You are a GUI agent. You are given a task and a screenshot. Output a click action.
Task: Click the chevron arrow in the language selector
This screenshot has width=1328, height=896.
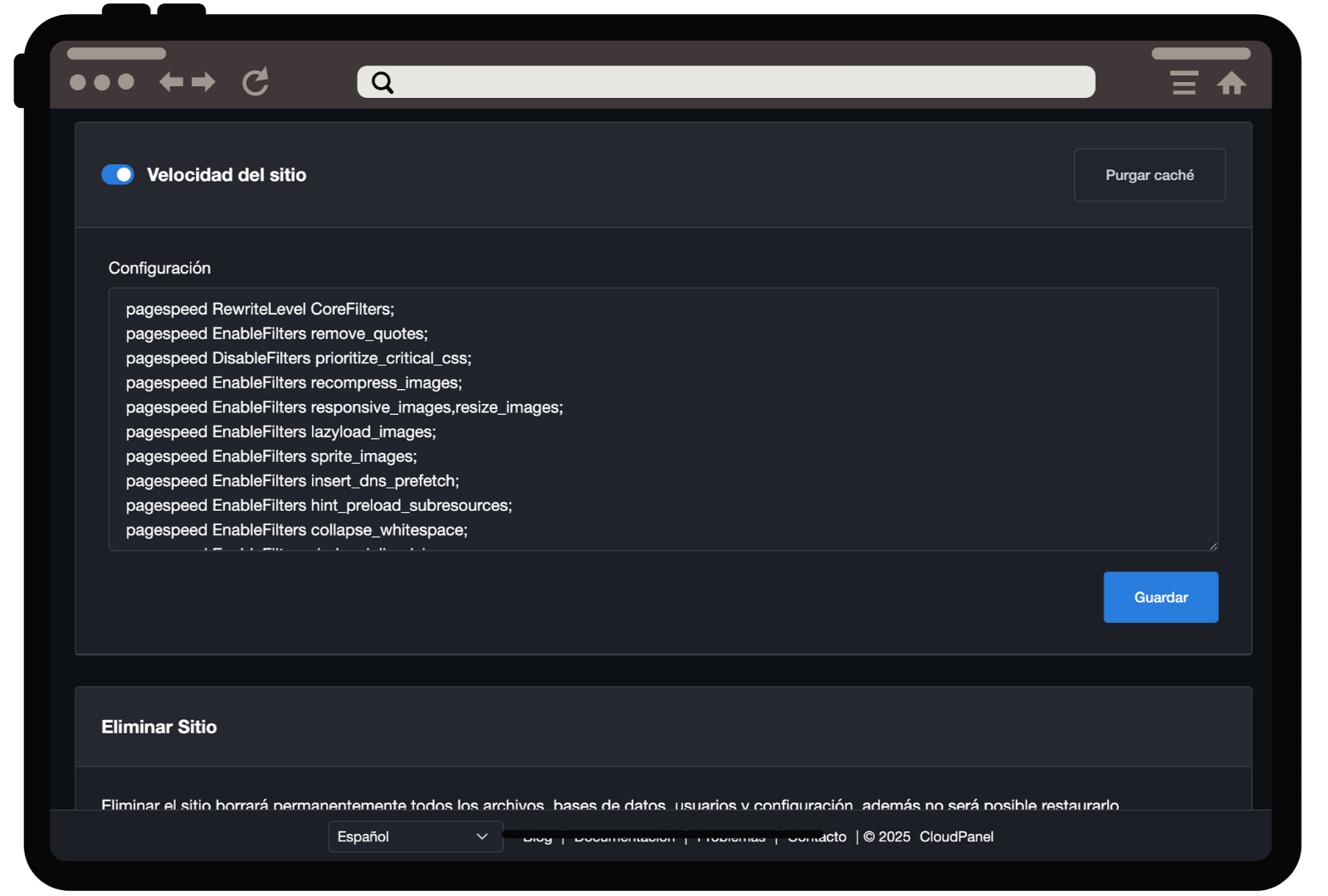click(482, 836)
